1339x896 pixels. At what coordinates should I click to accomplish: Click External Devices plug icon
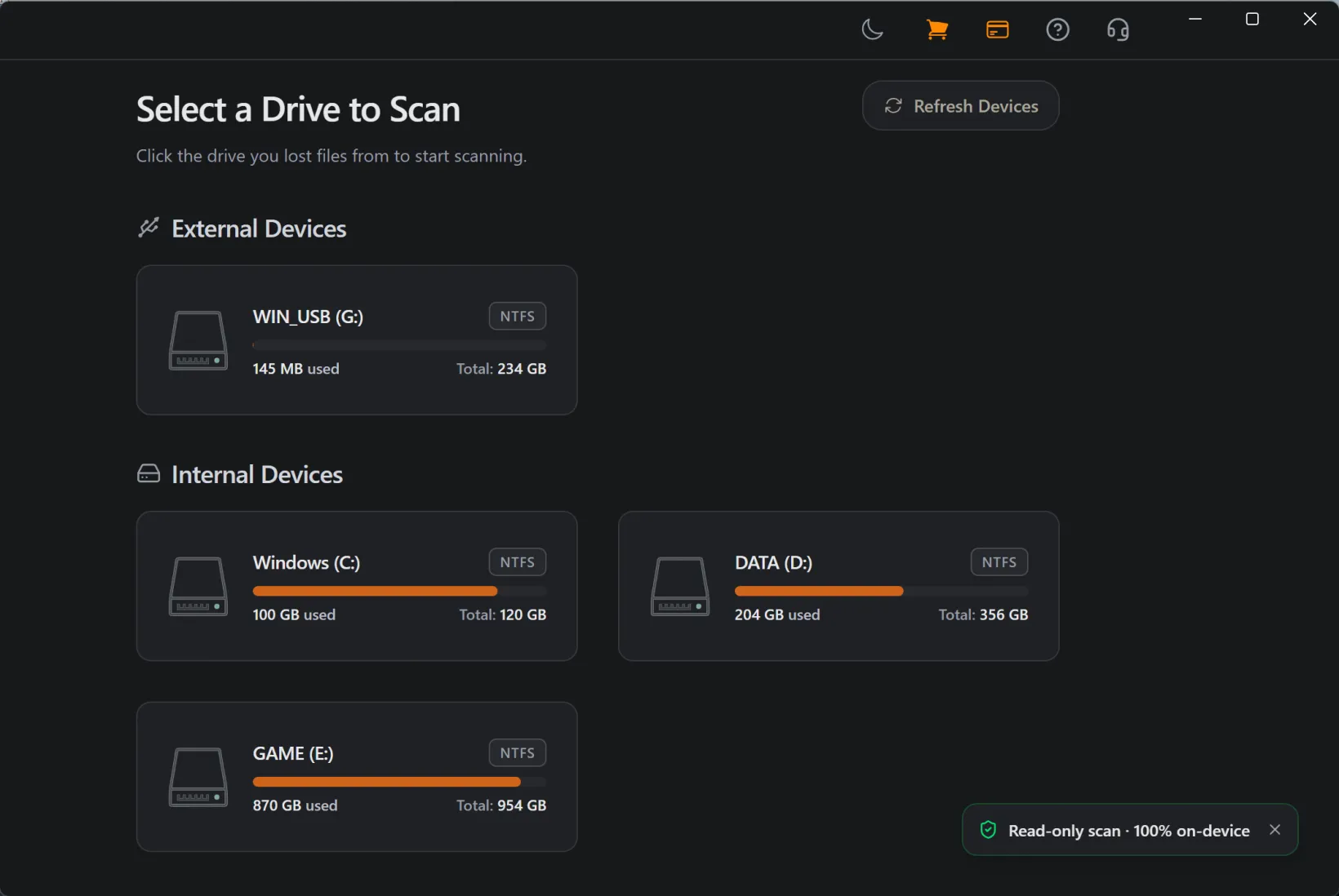149,228
